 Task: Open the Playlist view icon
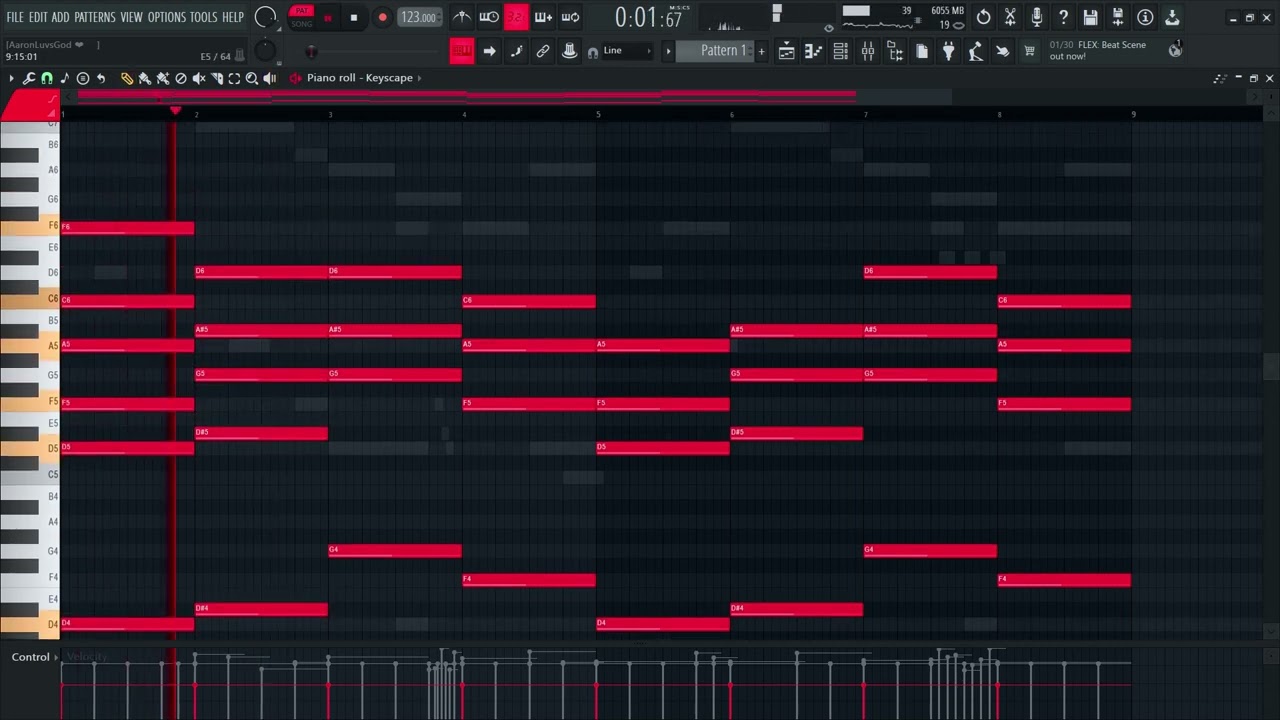pyautogui.click(x=787, y=51)
